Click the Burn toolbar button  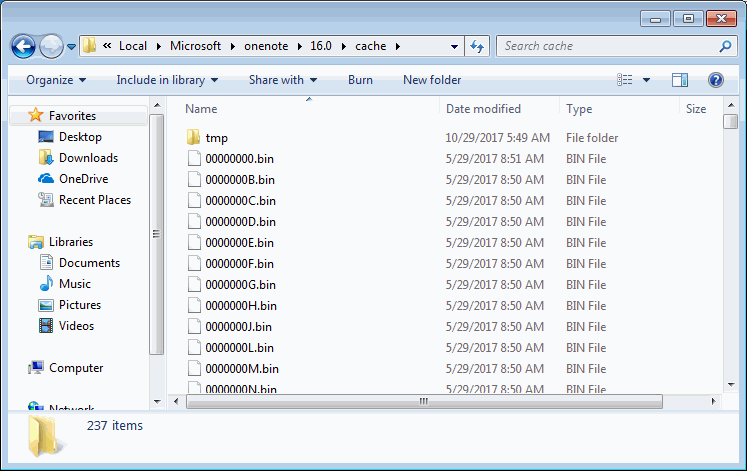(x=360, y=80)
